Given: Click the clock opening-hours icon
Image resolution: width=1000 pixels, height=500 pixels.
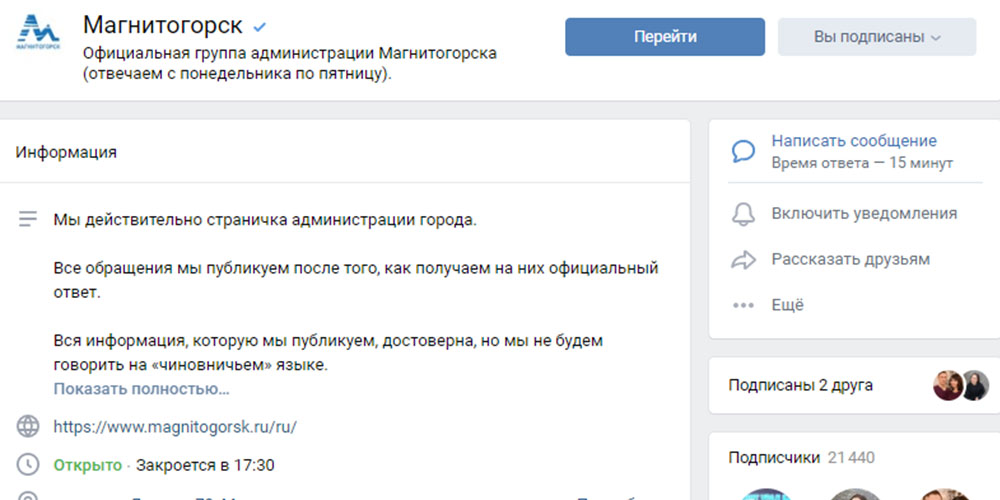Looking at the screenshot, I should tap(27, 465).
